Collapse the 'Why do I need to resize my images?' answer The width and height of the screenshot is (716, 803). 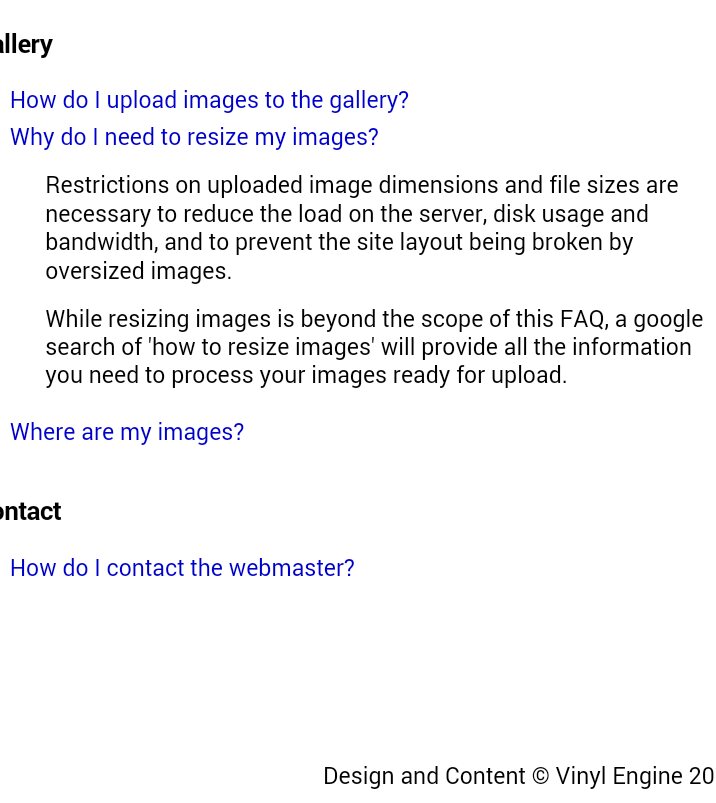194,138
